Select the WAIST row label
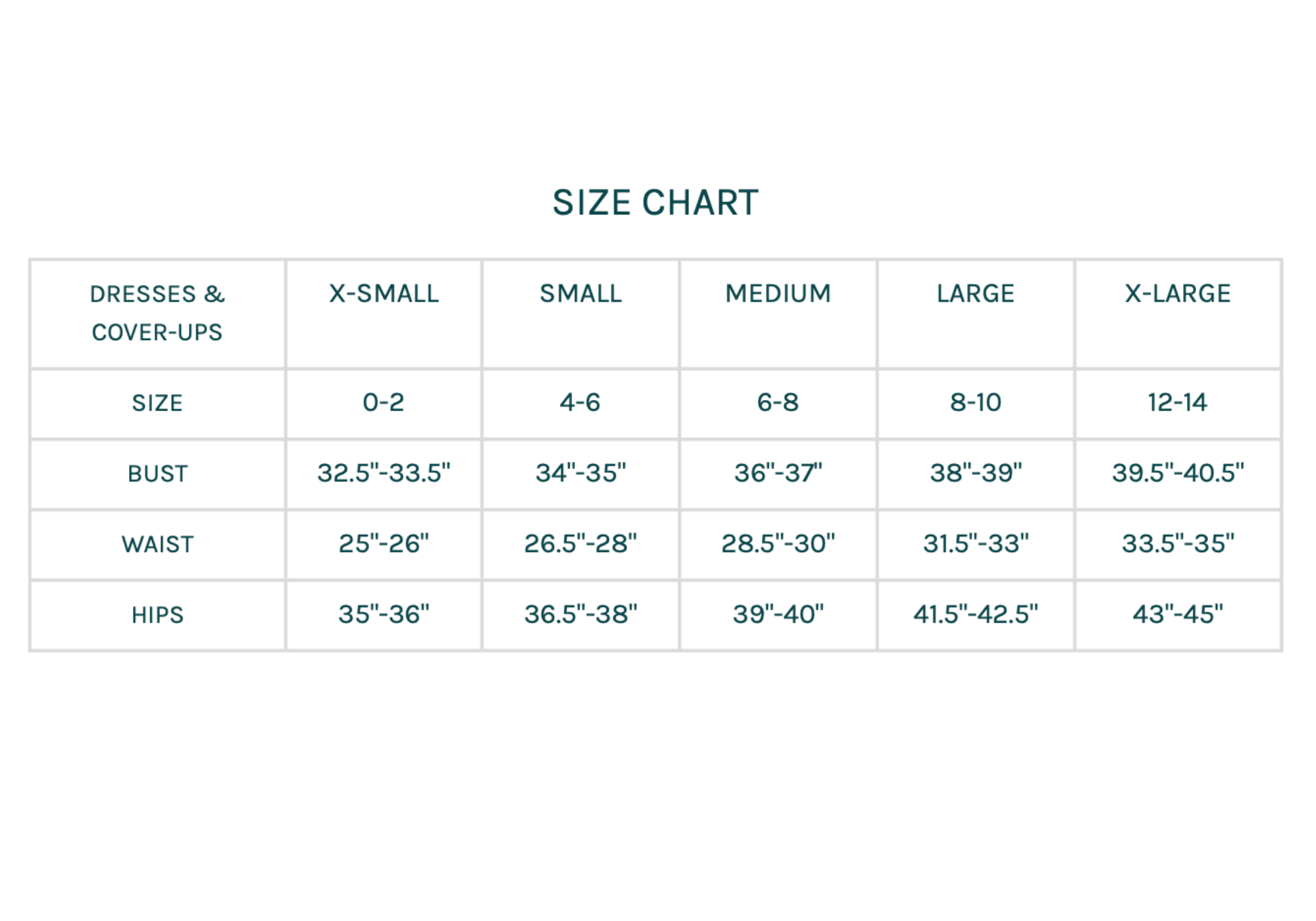The image size is (1316, 921). point(157,545)
